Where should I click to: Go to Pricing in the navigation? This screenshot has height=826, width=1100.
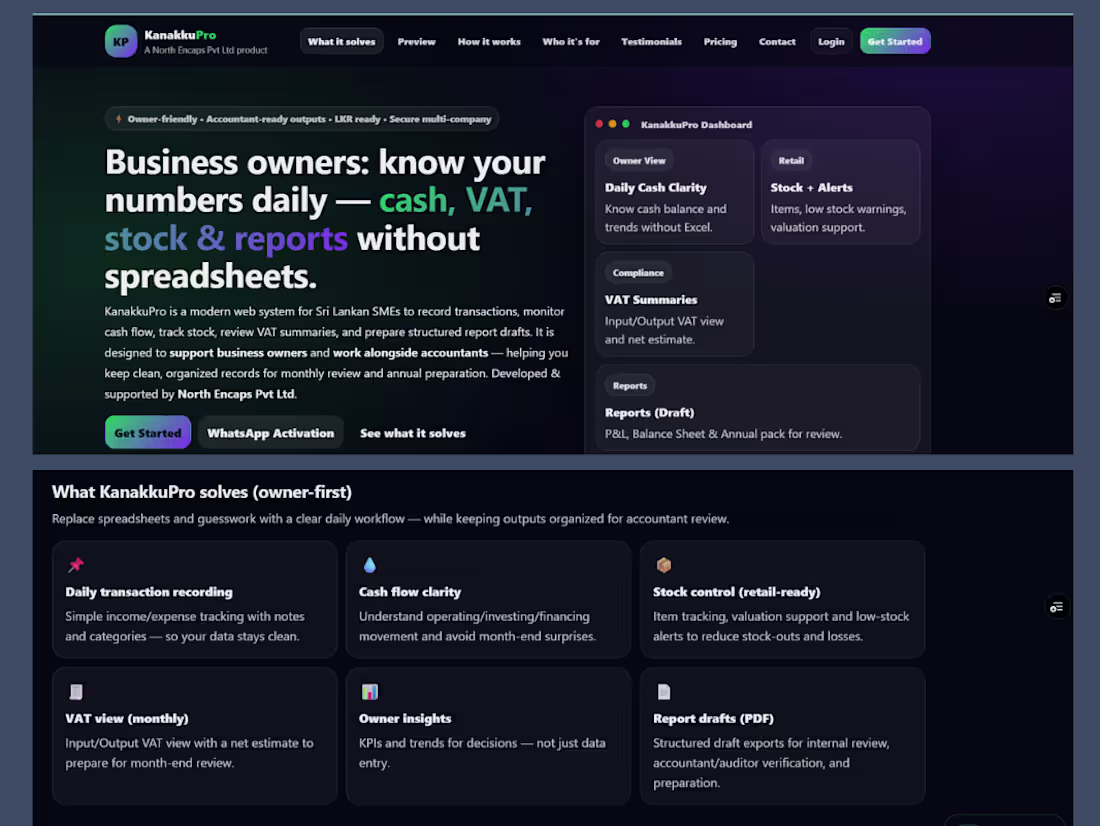click(x=720, y=41)
